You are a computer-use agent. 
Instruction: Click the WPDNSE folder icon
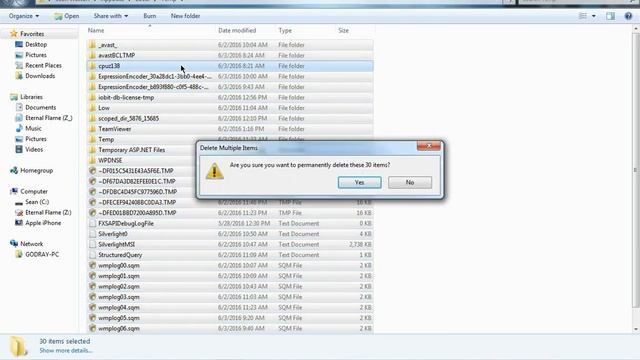point(92,160)
